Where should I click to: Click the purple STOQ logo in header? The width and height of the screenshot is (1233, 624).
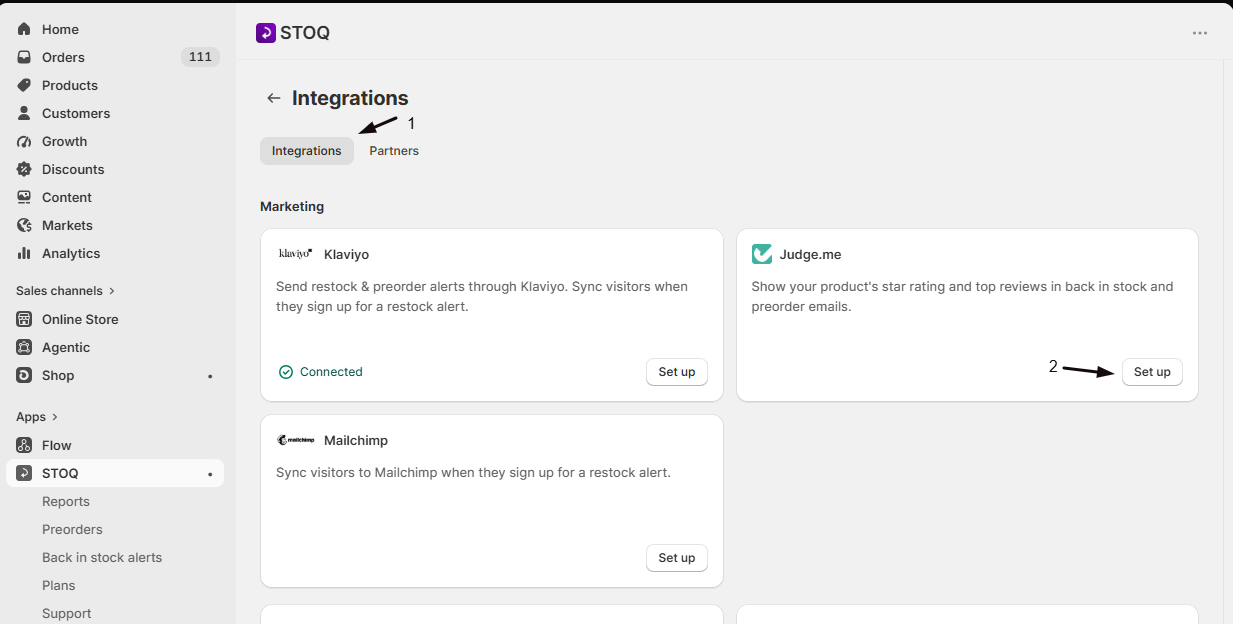265,33
